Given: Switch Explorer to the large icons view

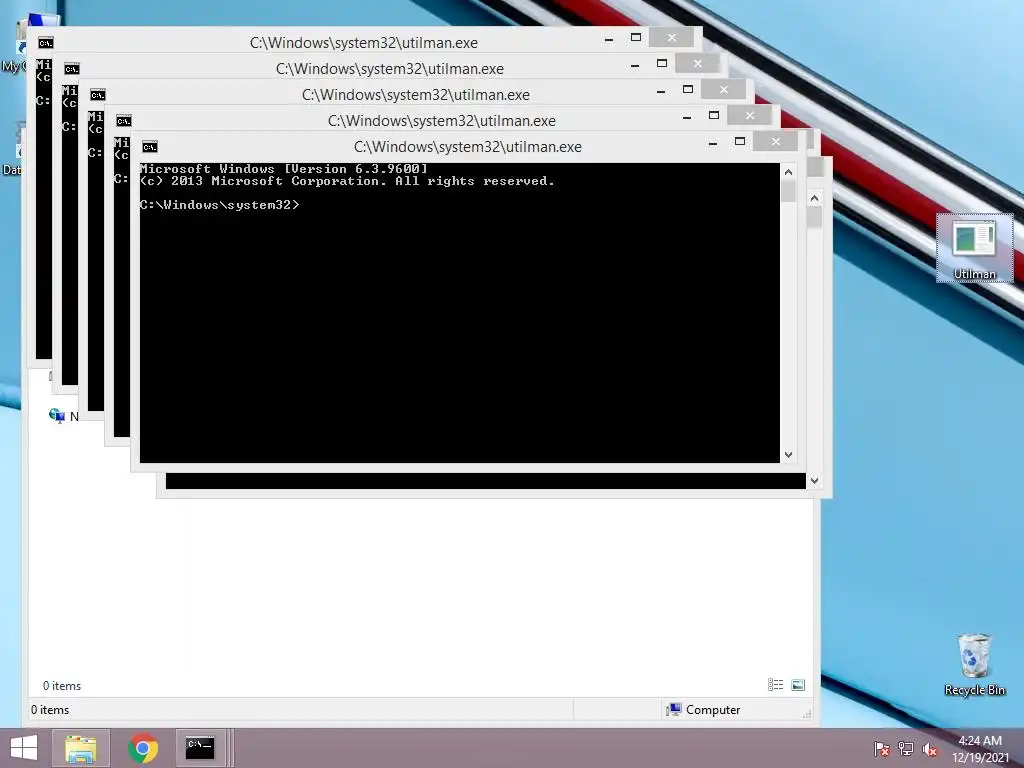Looking at the screenshot, I should (798, 684).
